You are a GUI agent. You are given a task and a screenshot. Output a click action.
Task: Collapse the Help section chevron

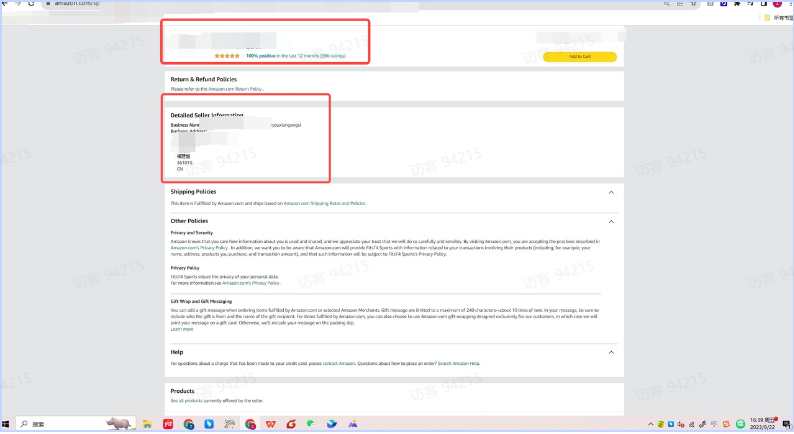coord(611,352)
